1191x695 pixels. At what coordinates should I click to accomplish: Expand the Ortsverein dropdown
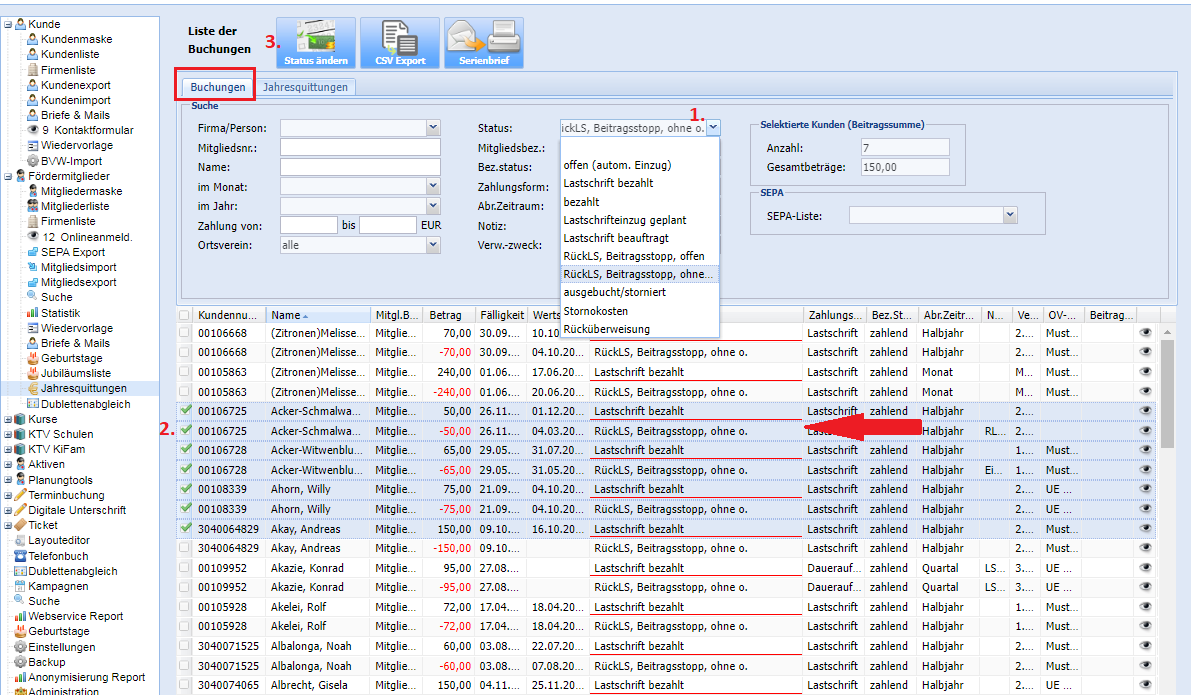[433, 245]
